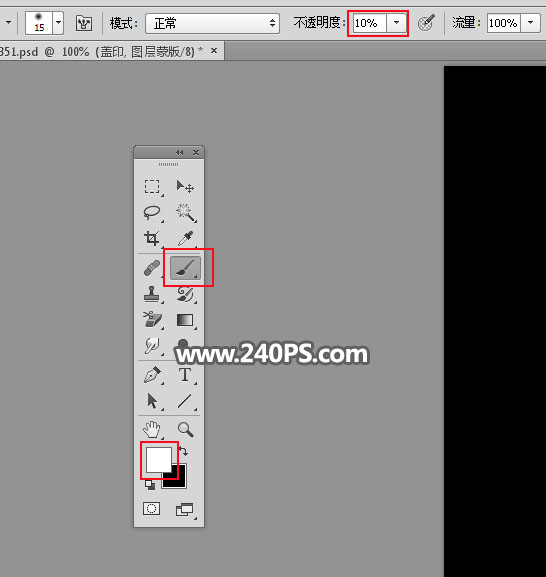This screenshot has height=577, width=546.
Task: Click the tools panel grip handle
Action: (x=169, y=164)
